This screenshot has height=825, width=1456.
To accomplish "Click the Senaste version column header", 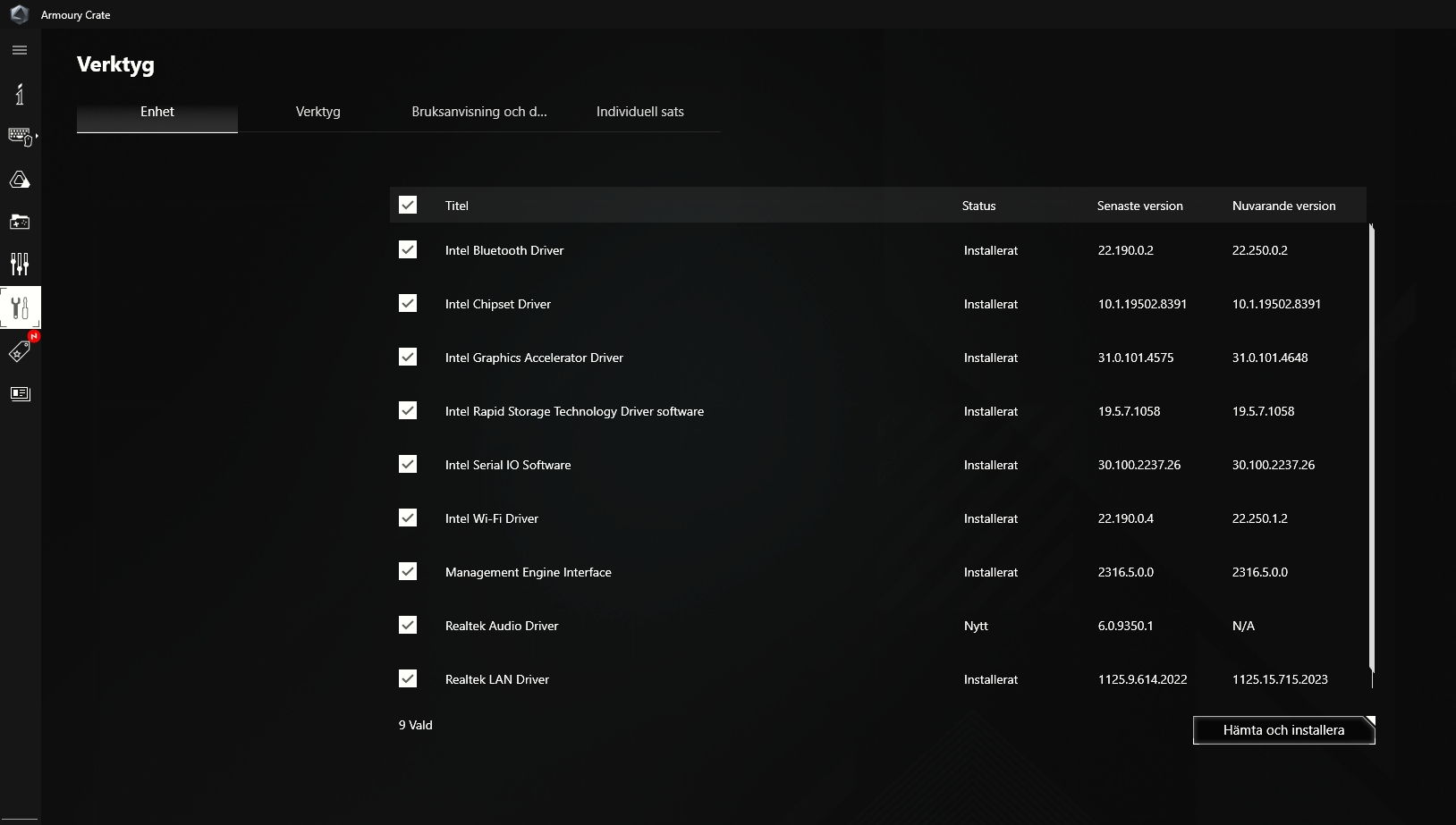I will coord(1140,206).
